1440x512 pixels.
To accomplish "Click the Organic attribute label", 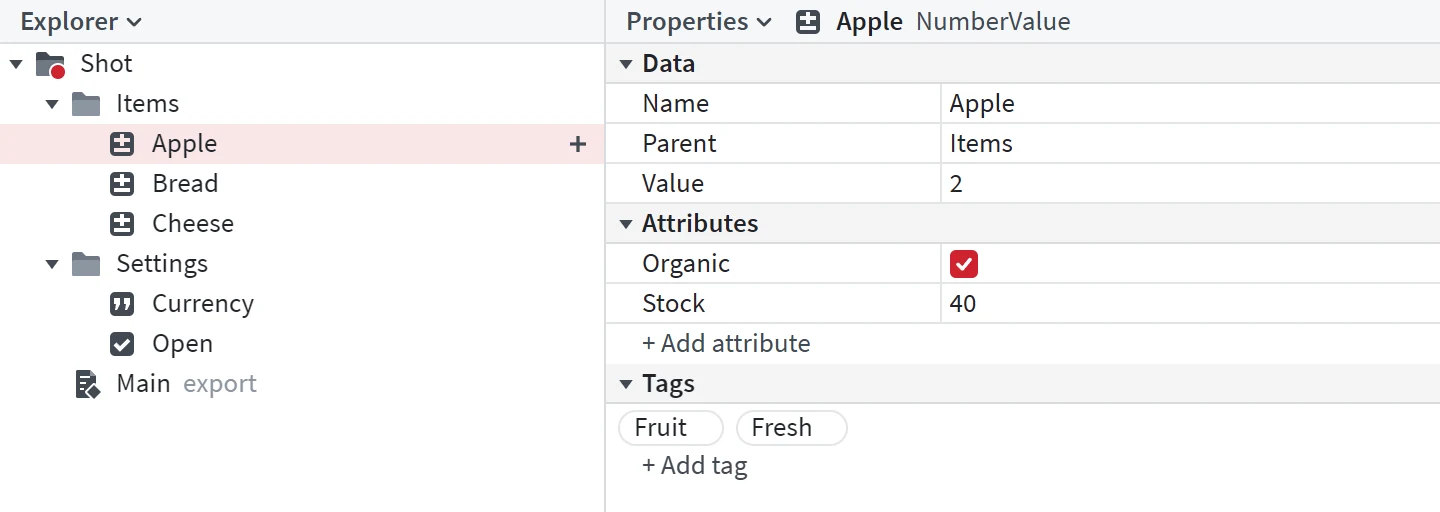I will pos(686,264).
